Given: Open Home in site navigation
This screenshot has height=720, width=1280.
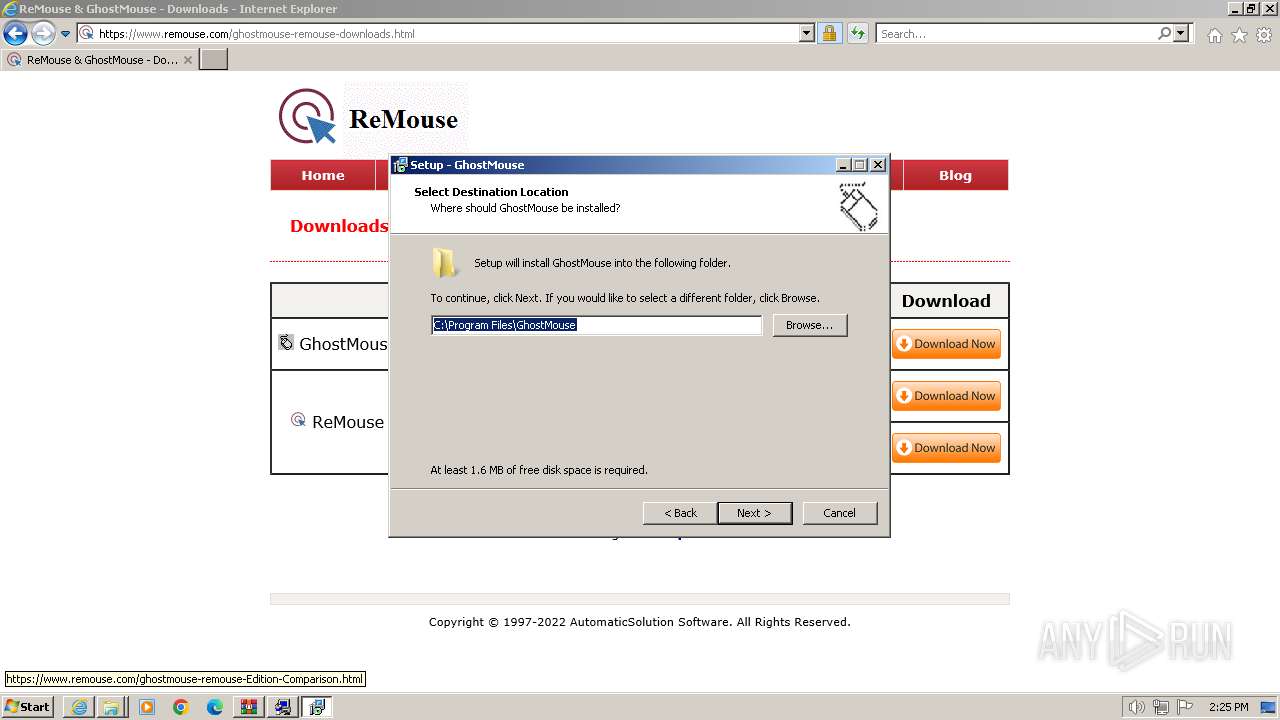Looking at the screenshot, I should 323,175.
